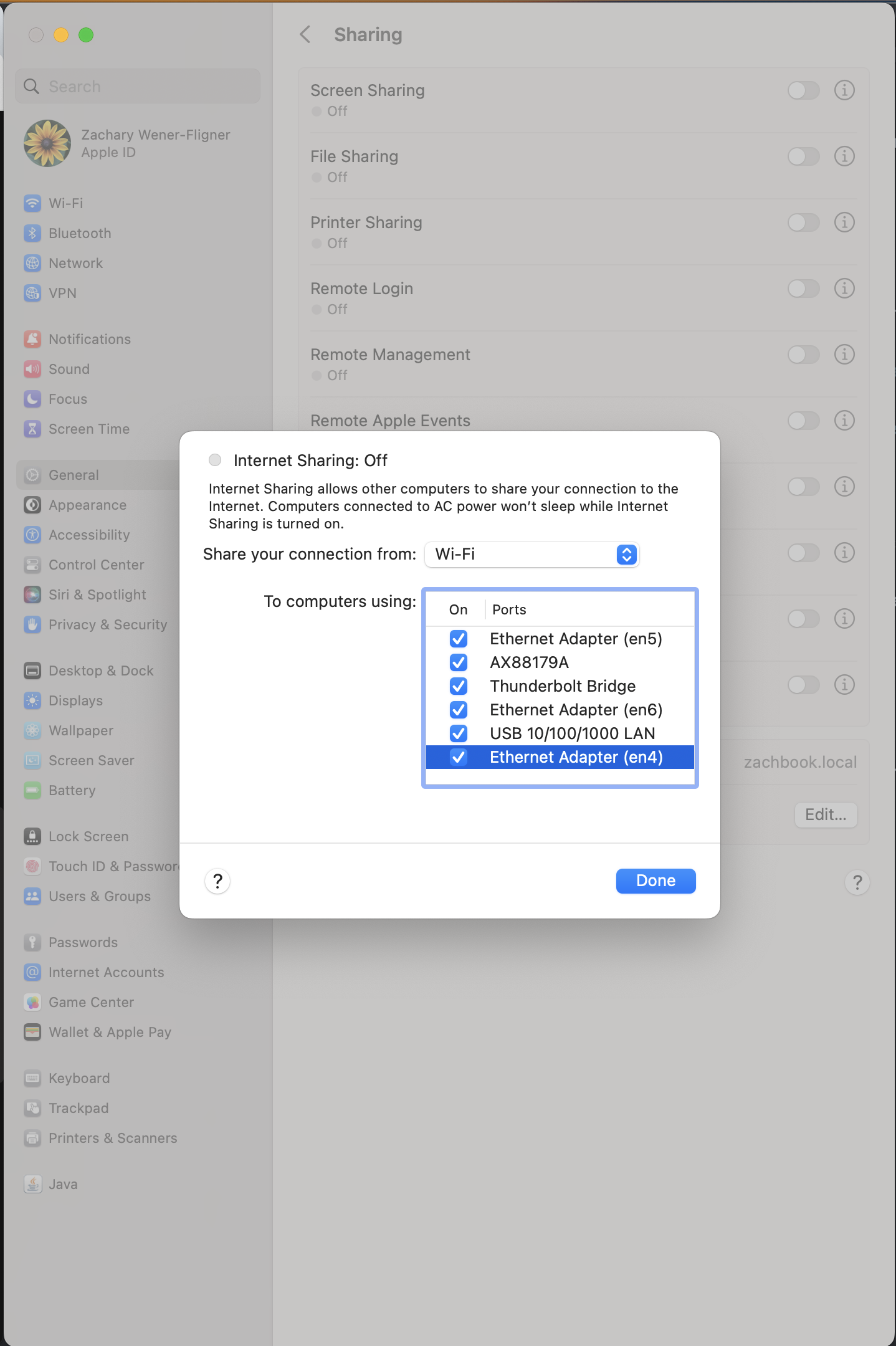
Task: Select the Ethernet Adapter (en6) row
Action: click(x=576, y=710)
